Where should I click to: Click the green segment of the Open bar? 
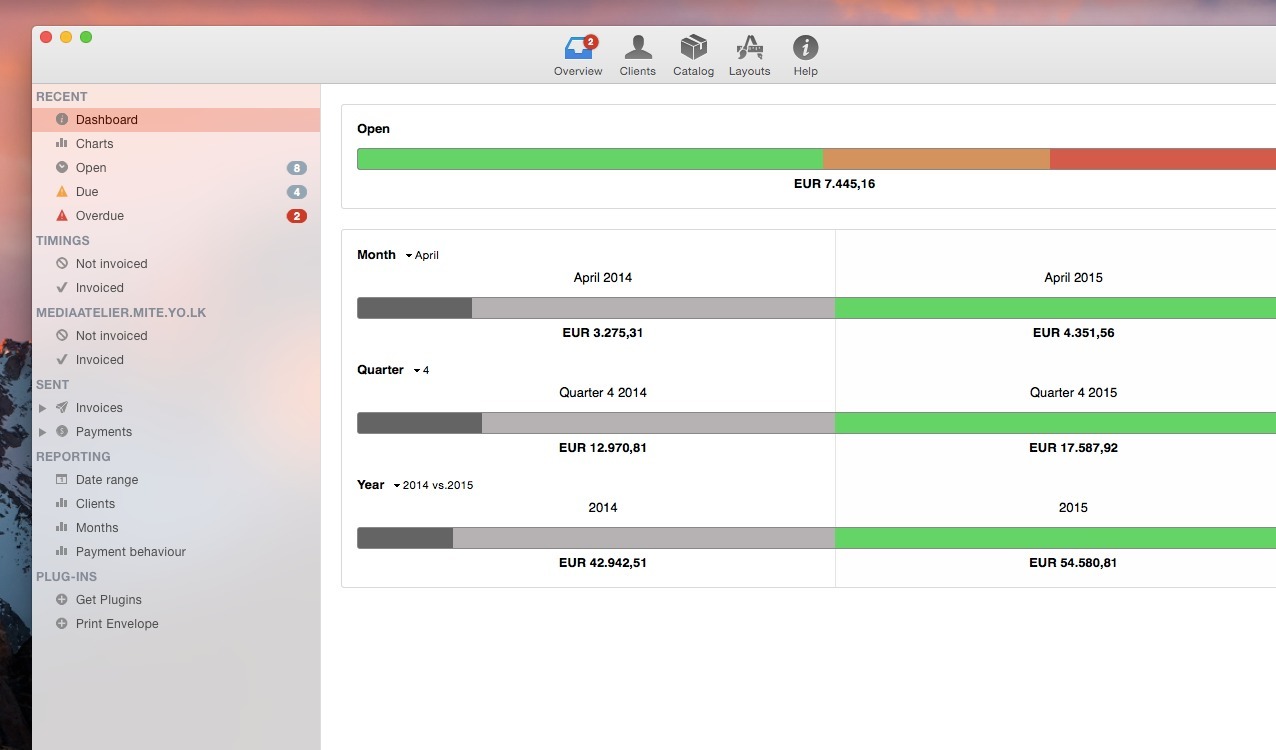[590, 158]
